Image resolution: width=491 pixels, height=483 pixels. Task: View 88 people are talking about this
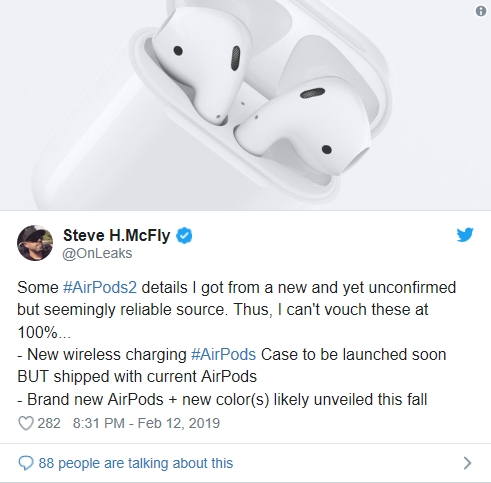pos(136,463)
